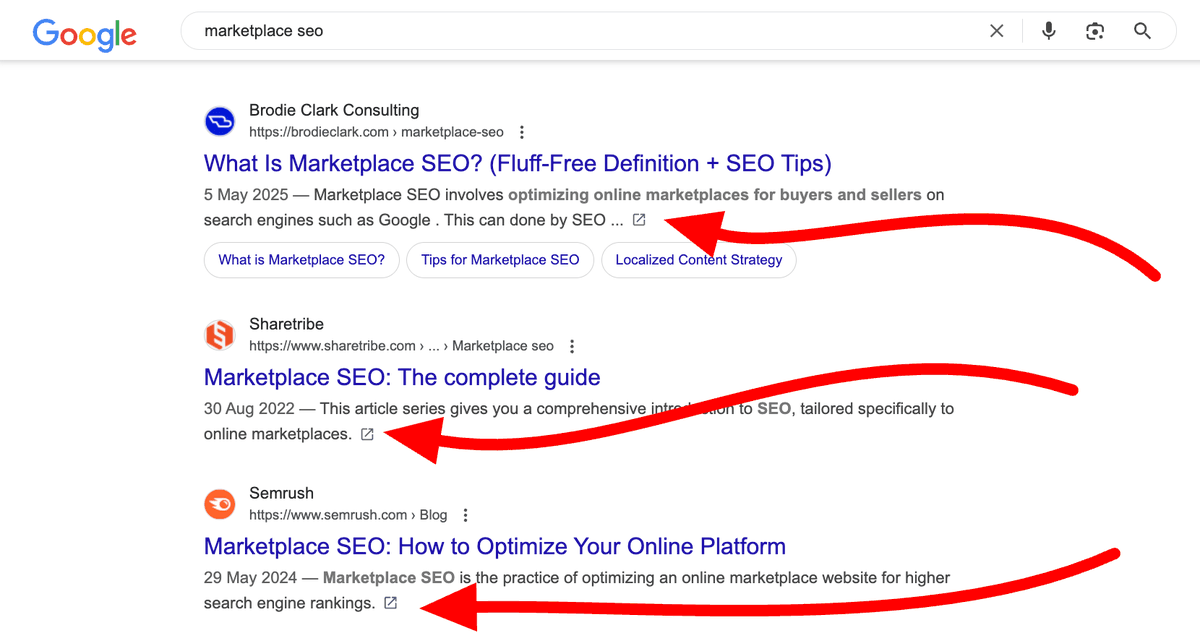Click the Brodie Clark Consulting site name
The height and width of the screenshot is (633, 1200).
coord(334,110)
